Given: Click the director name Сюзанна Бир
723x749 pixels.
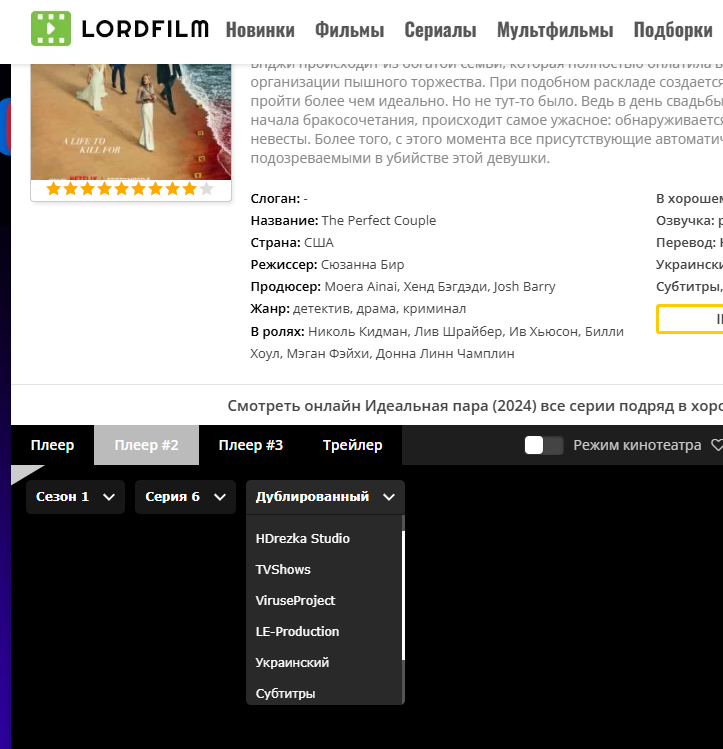Looking at the screenshot, I should click(x=362, y=265).
